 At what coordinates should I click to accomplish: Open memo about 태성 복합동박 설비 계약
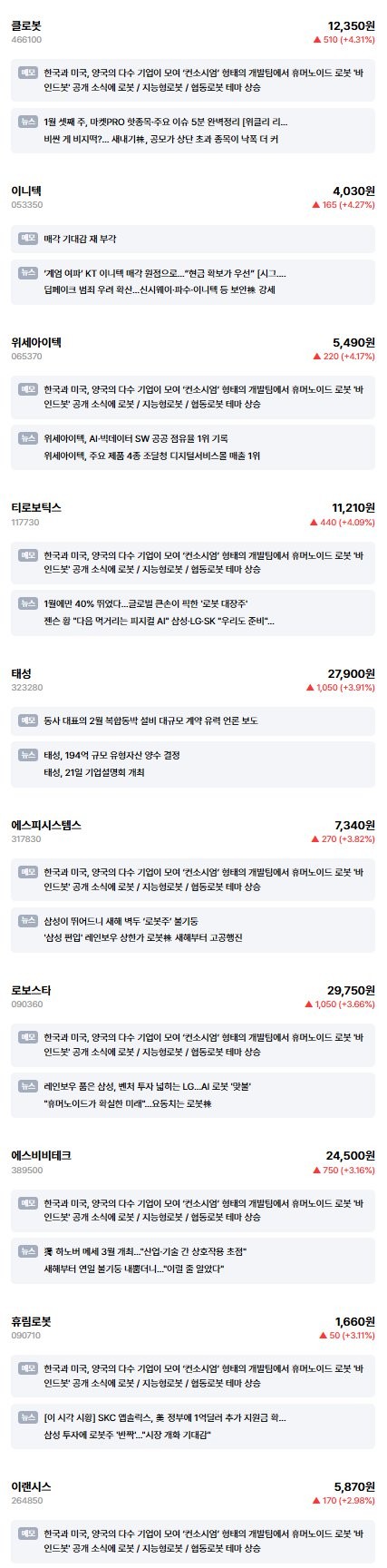click(x=150, y=720)
